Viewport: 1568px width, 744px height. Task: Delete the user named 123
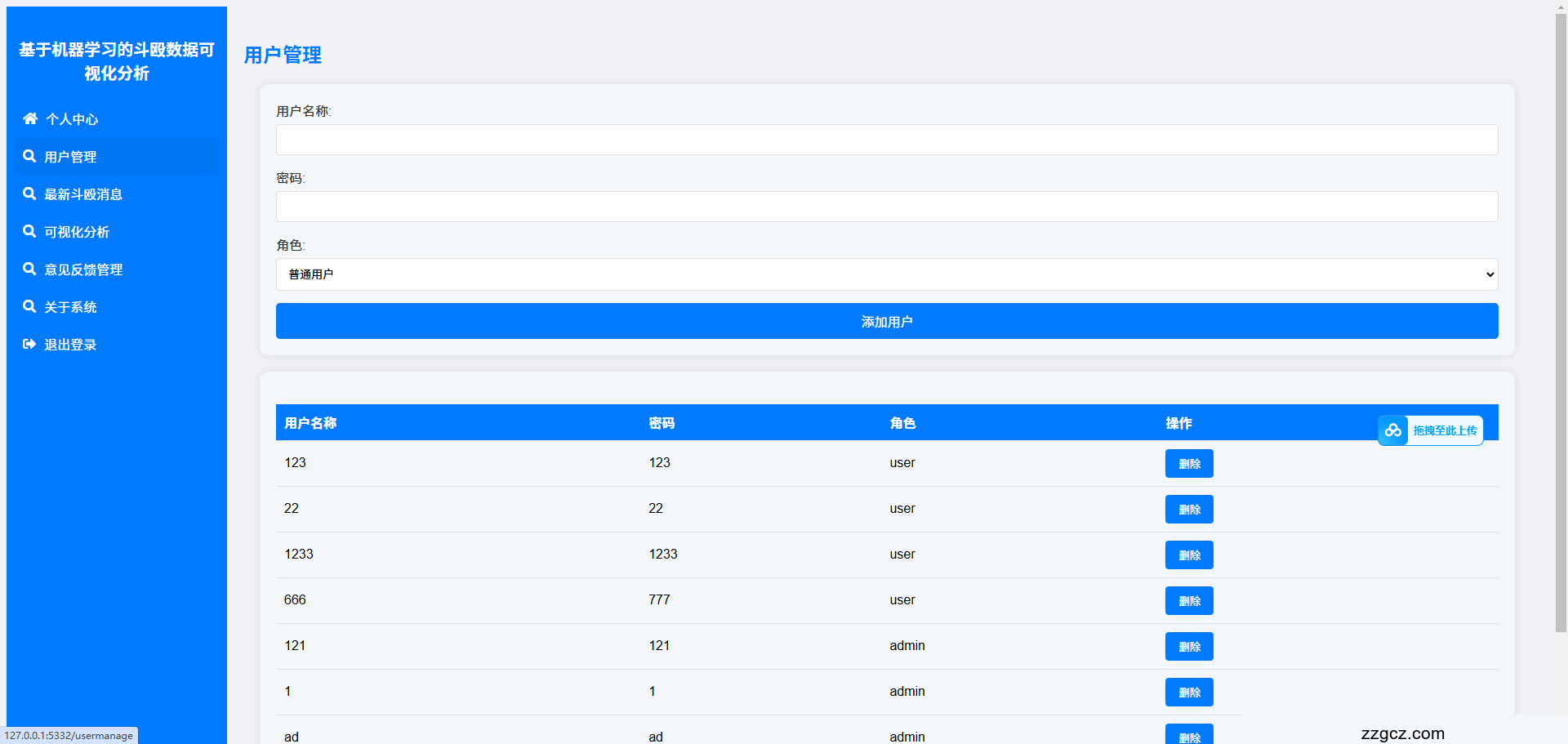coord(1188,464)
